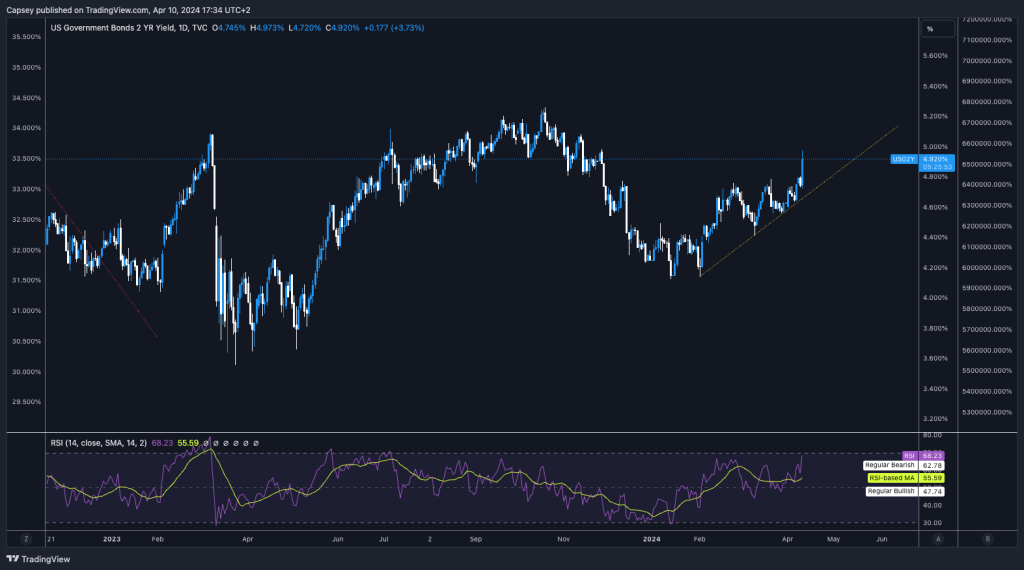Click the 2023 marker on time axis
This screenshot has height=570, width=1024.
tap(111, 538)
